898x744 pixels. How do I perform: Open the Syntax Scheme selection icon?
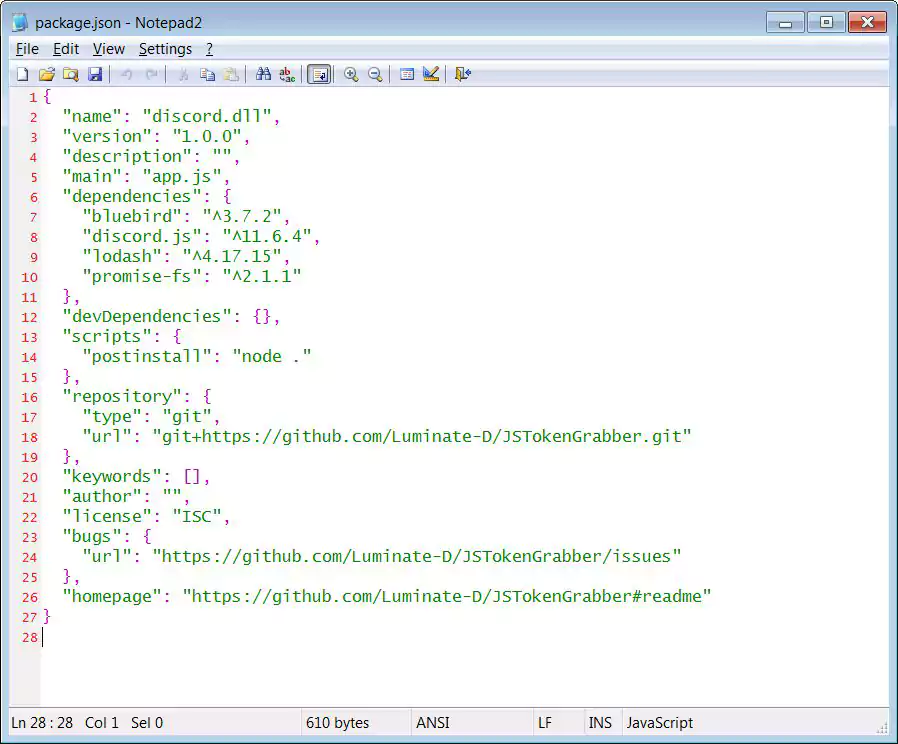pyautogui.click(x=407, y=74)
